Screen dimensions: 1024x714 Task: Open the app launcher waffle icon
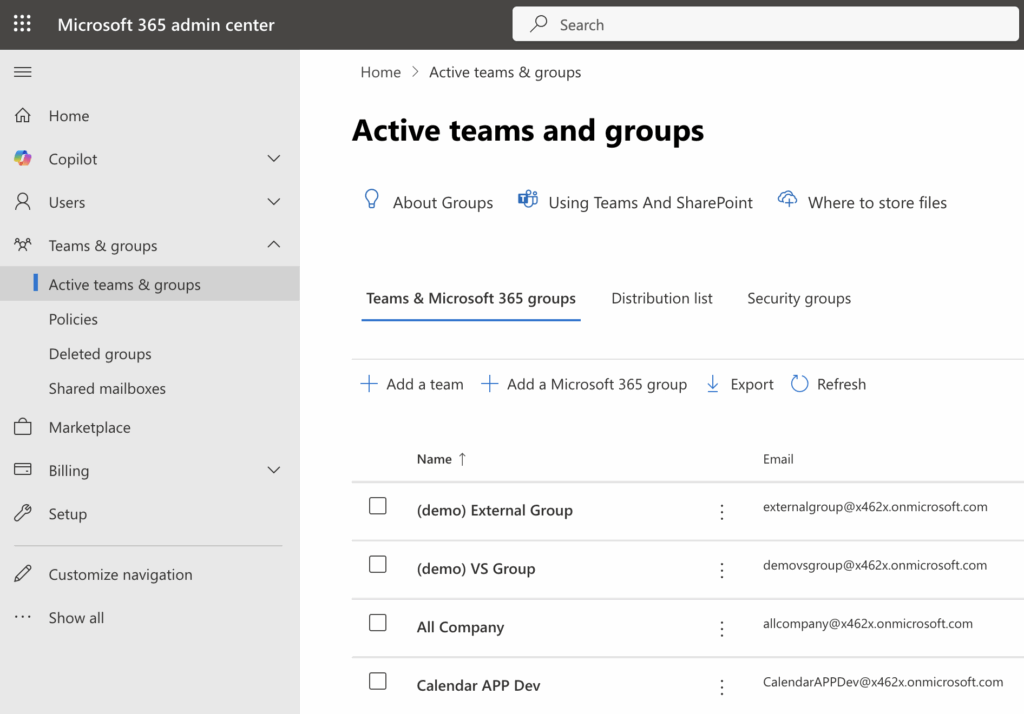pos(22,24)
